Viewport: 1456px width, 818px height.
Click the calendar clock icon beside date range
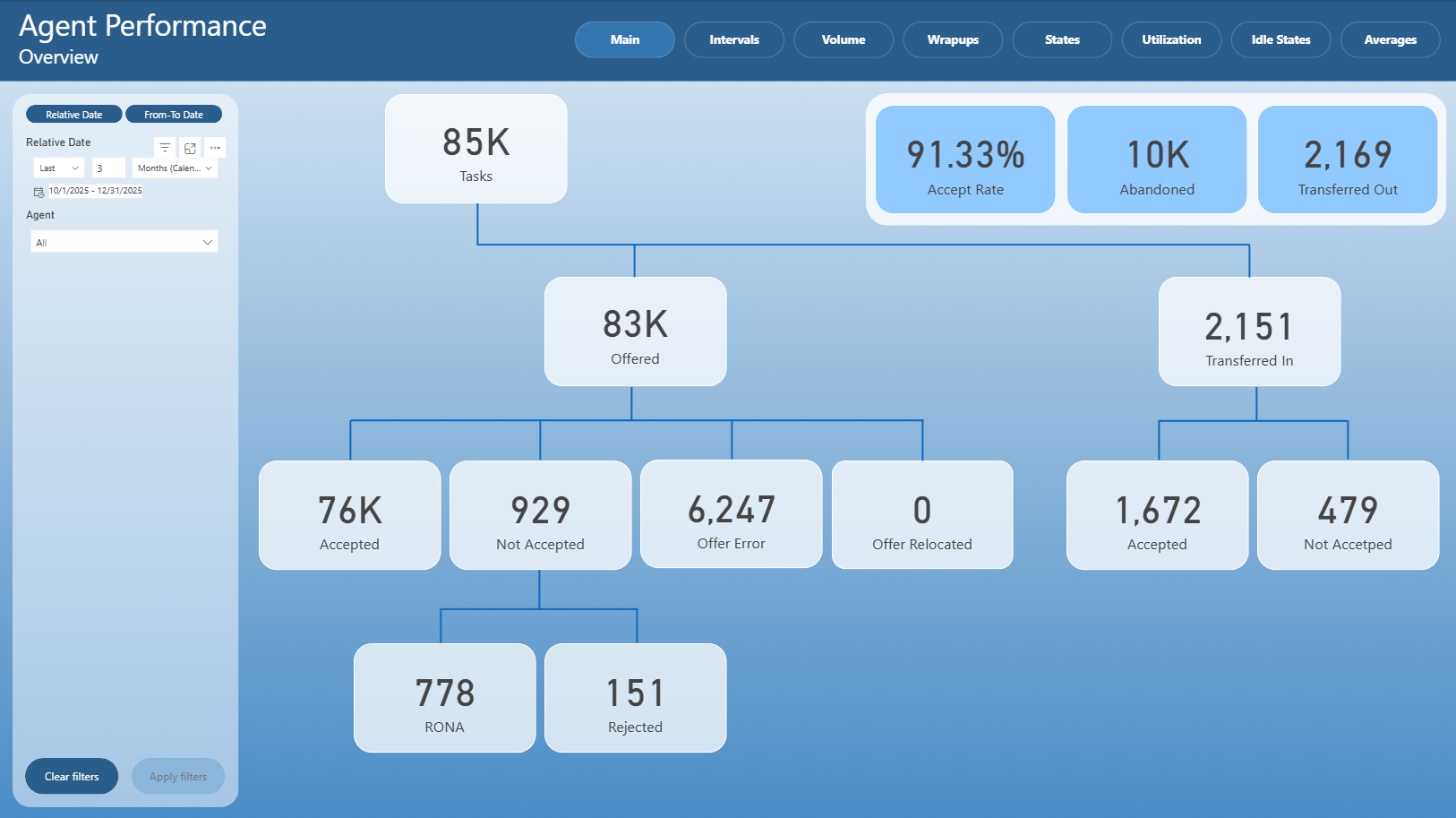tap(39, 192)
